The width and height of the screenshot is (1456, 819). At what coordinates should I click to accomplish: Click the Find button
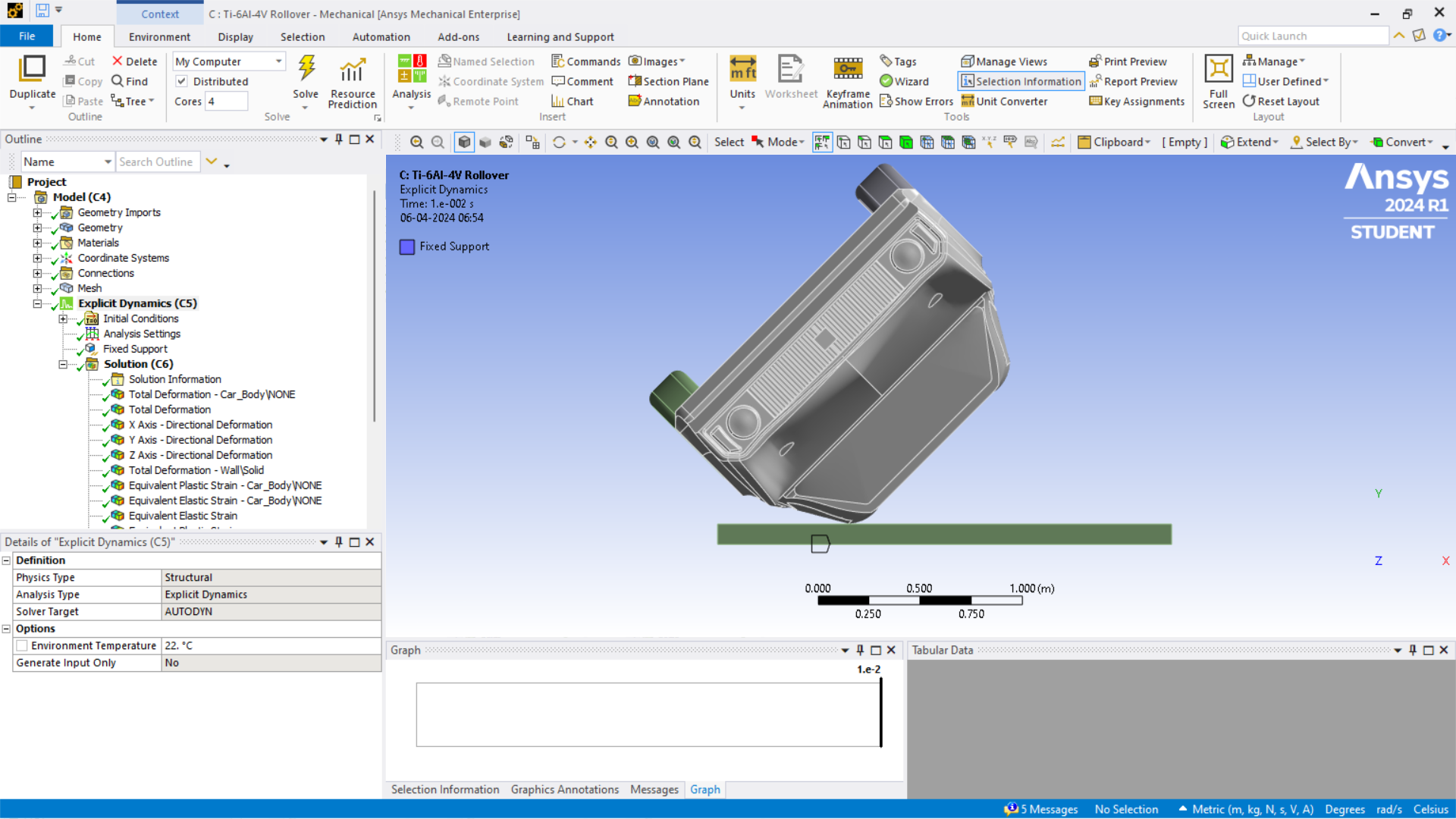coord(129,81)
